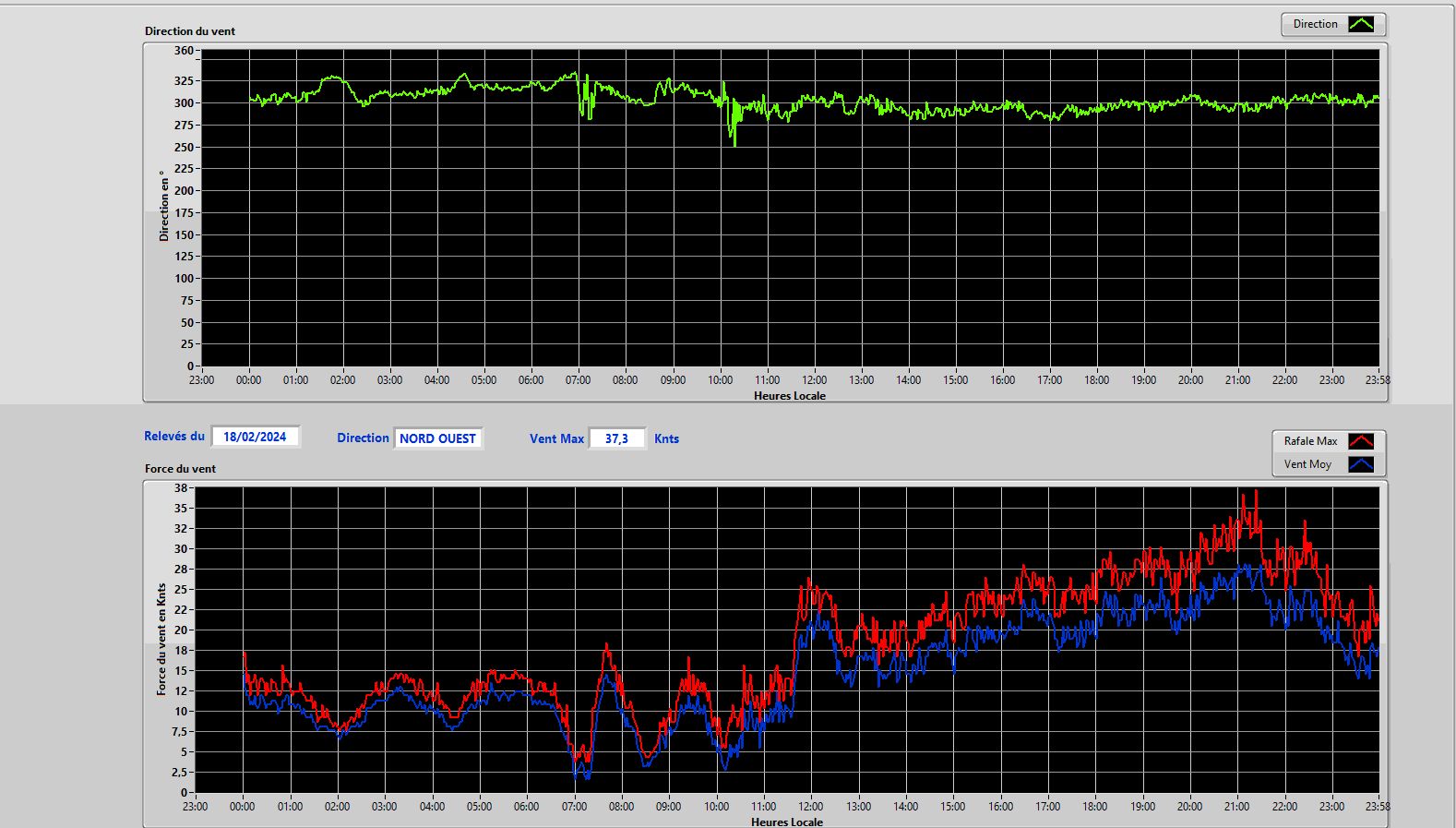
Task: Click the 12:00 tick on force chart
Action: coord(811,807)
